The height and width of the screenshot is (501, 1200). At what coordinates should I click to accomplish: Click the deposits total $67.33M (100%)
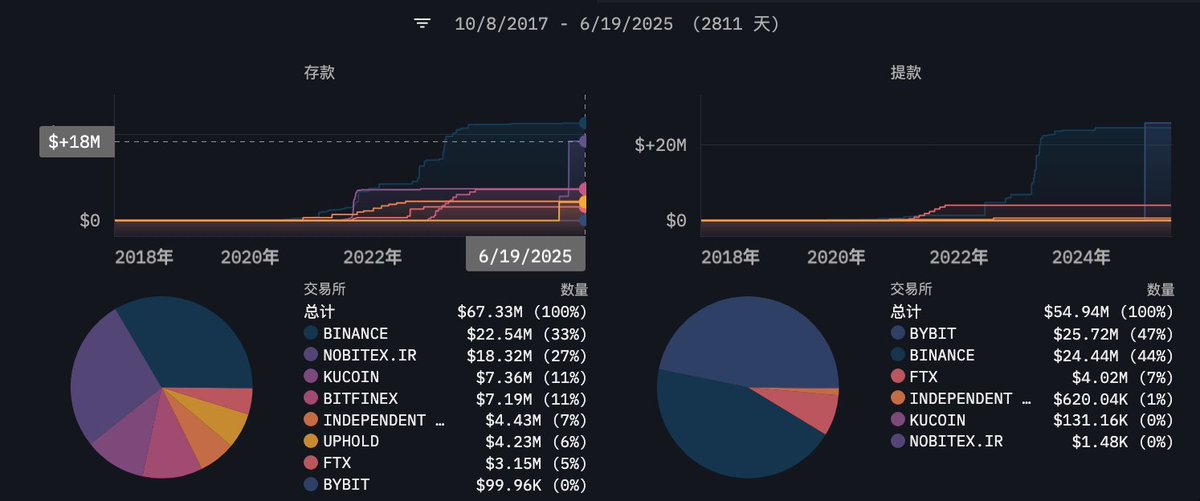pos(522,312)
